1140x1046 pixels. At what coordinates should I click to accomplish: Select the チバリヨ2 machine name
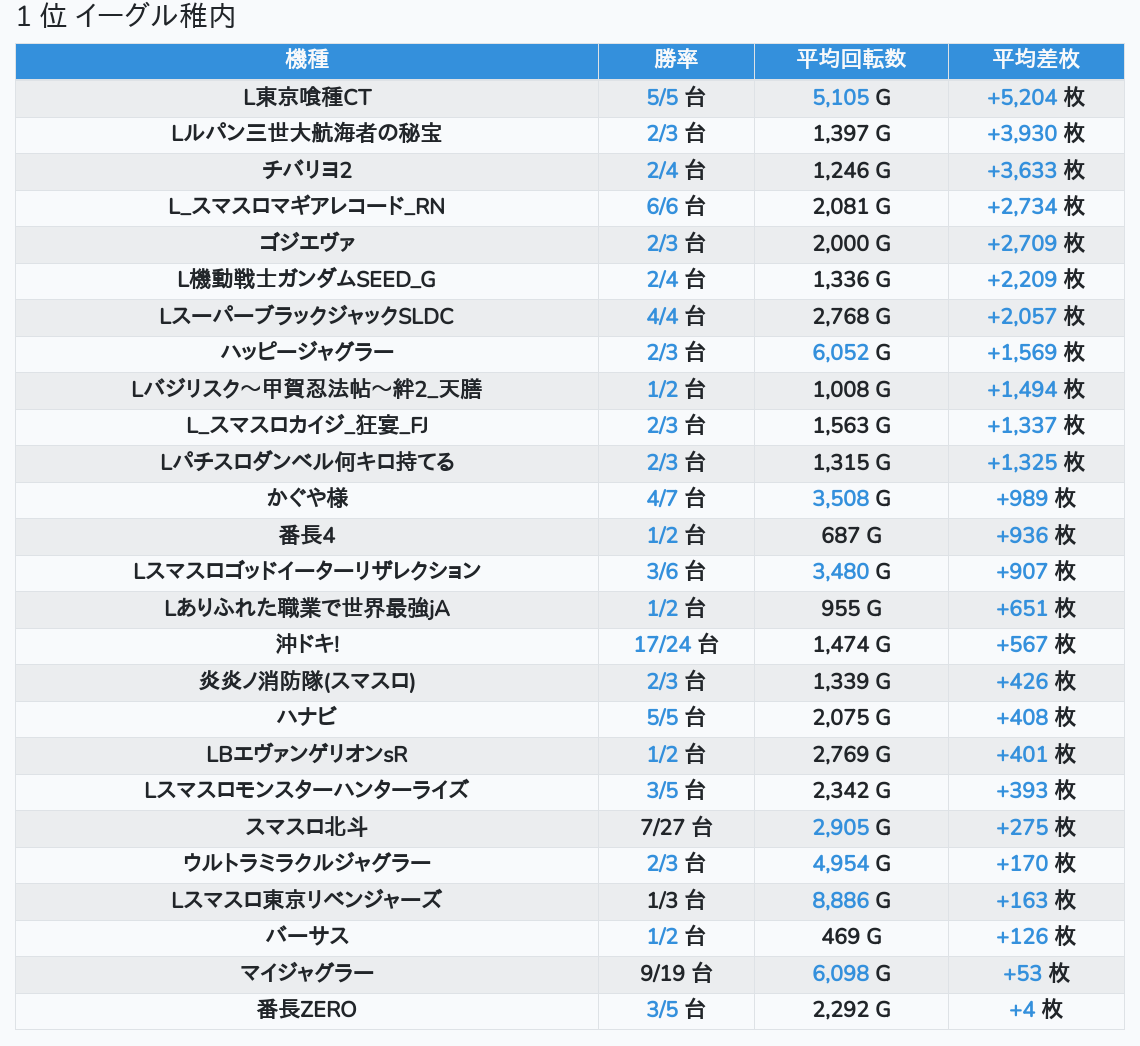(307, 170)
